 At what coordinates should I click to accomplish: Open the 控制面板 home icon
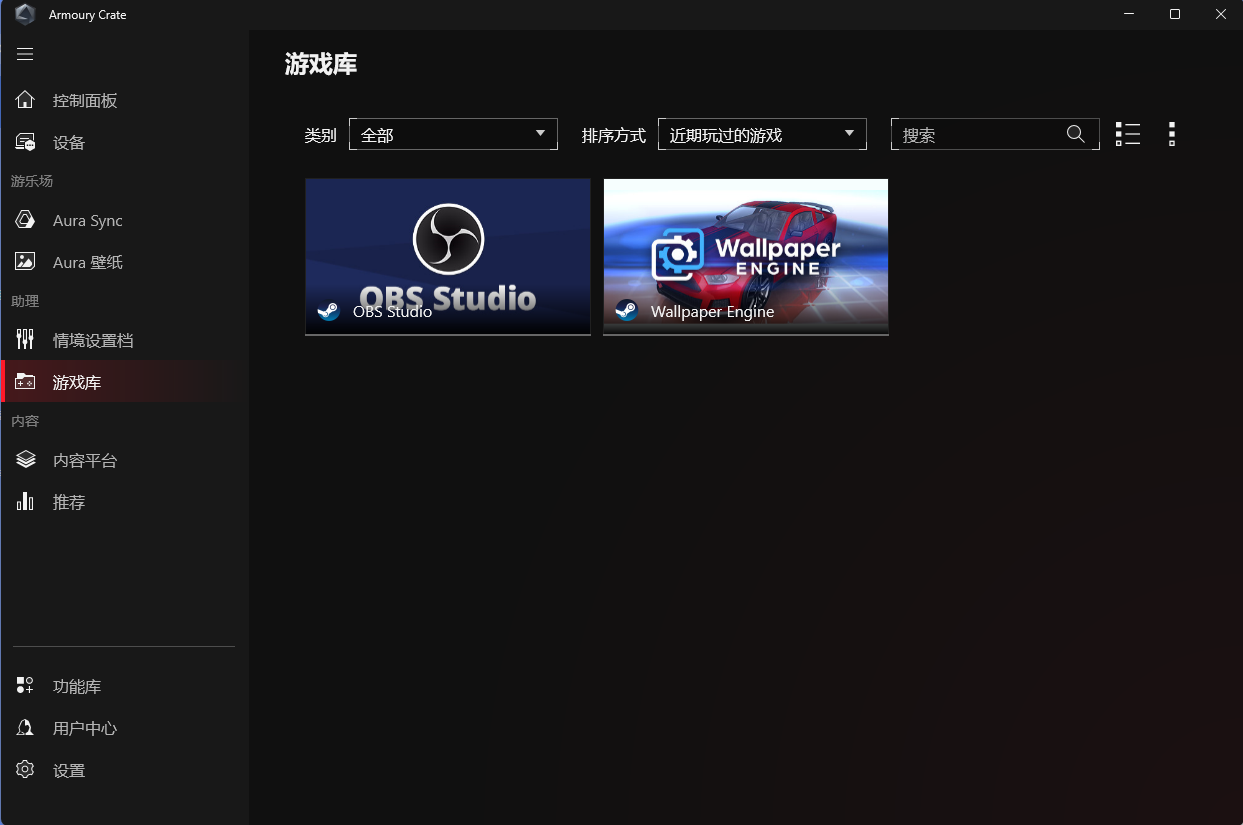click(26, 100)
